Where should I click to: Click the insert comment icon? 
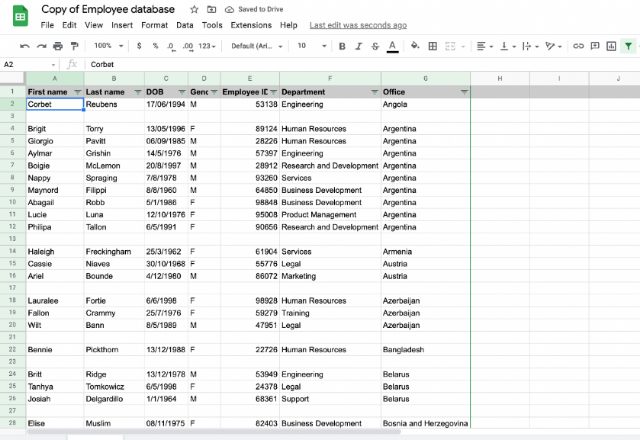click(595, 46)
